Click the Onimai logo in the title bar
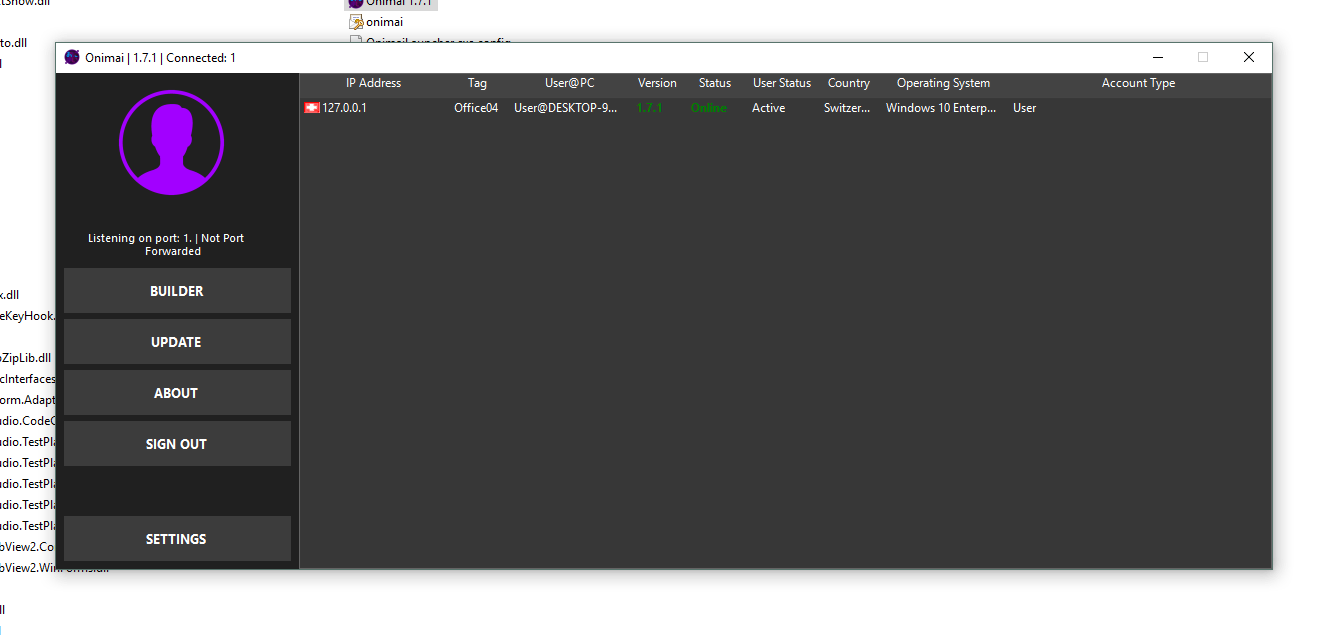Screen dimensions: 1318x639 pyautogui.click(x=71, y=57)
